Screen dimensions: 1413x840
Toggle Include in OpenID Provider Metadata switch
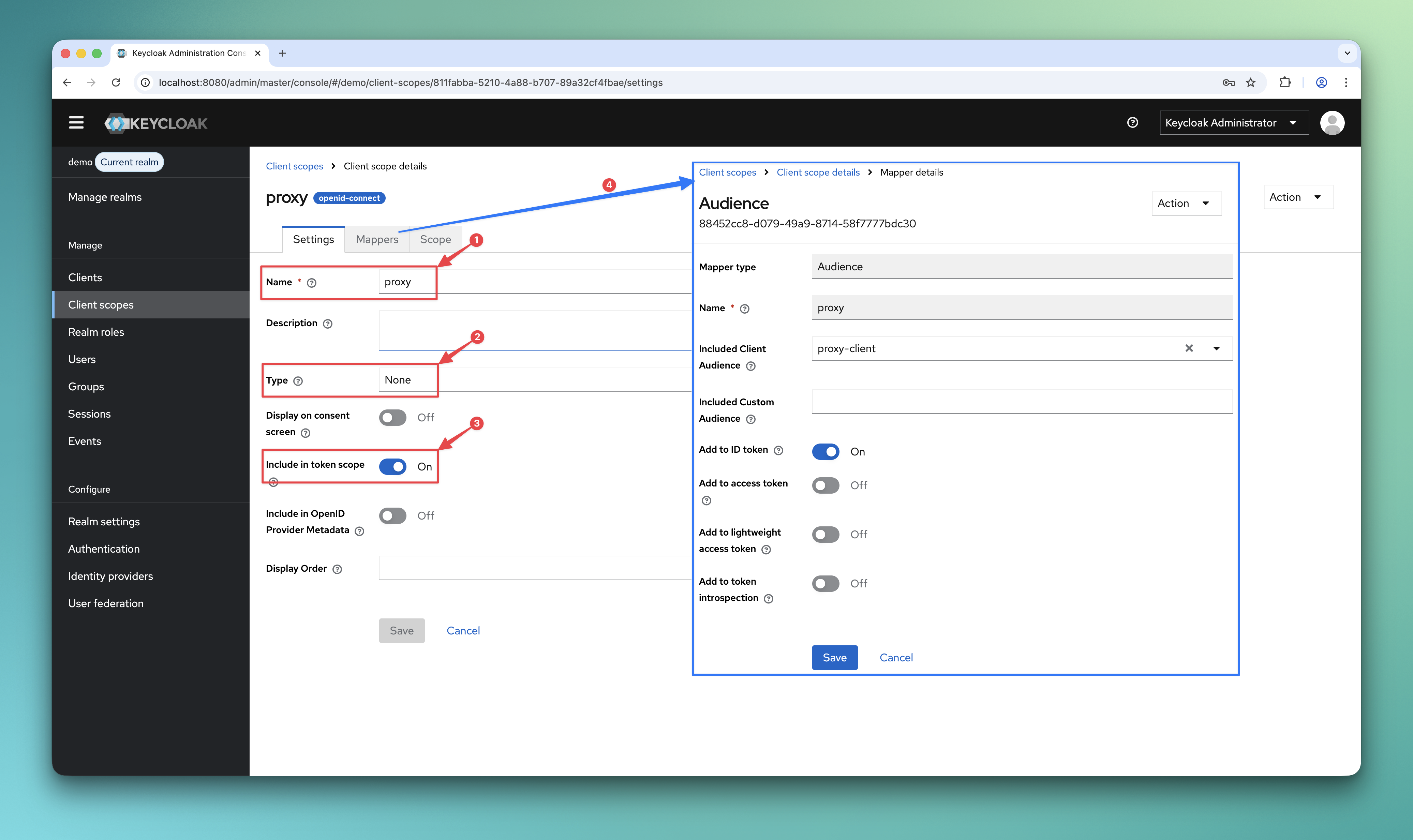[392, 516]
